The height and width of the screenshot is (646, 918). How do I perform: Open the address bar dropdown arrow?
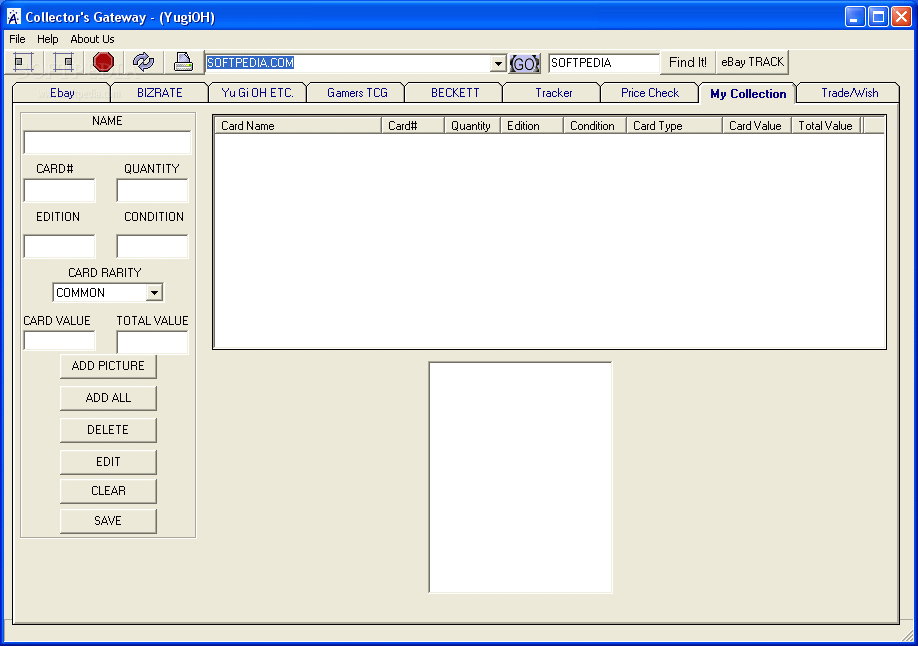498,63
